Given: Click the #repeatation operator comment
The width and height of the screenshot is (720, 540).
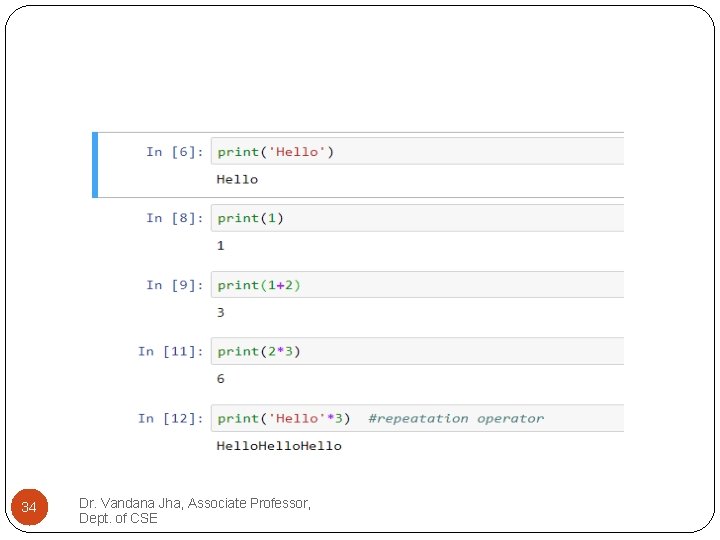Looking at the screenshot, I should click(456, 419).
